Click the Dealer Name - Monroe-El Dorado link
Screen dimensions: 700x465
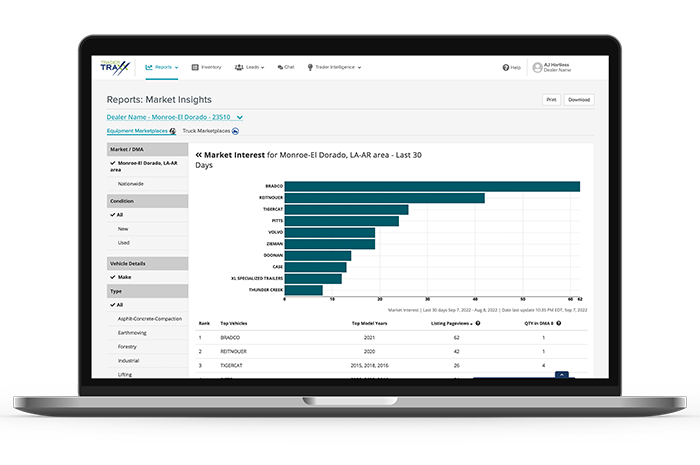pyautogui.click(x=168, y=117)
